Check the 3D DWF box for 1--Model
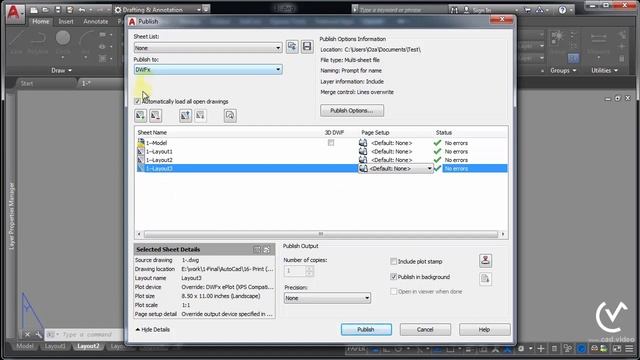 point(331,143)
